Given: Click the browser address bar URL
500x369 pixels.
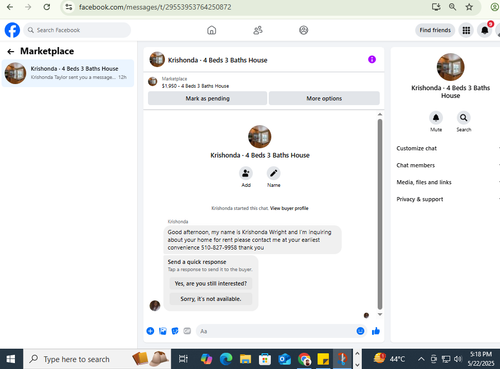Looking at the screenshot, I should click(x=155, y=7).
